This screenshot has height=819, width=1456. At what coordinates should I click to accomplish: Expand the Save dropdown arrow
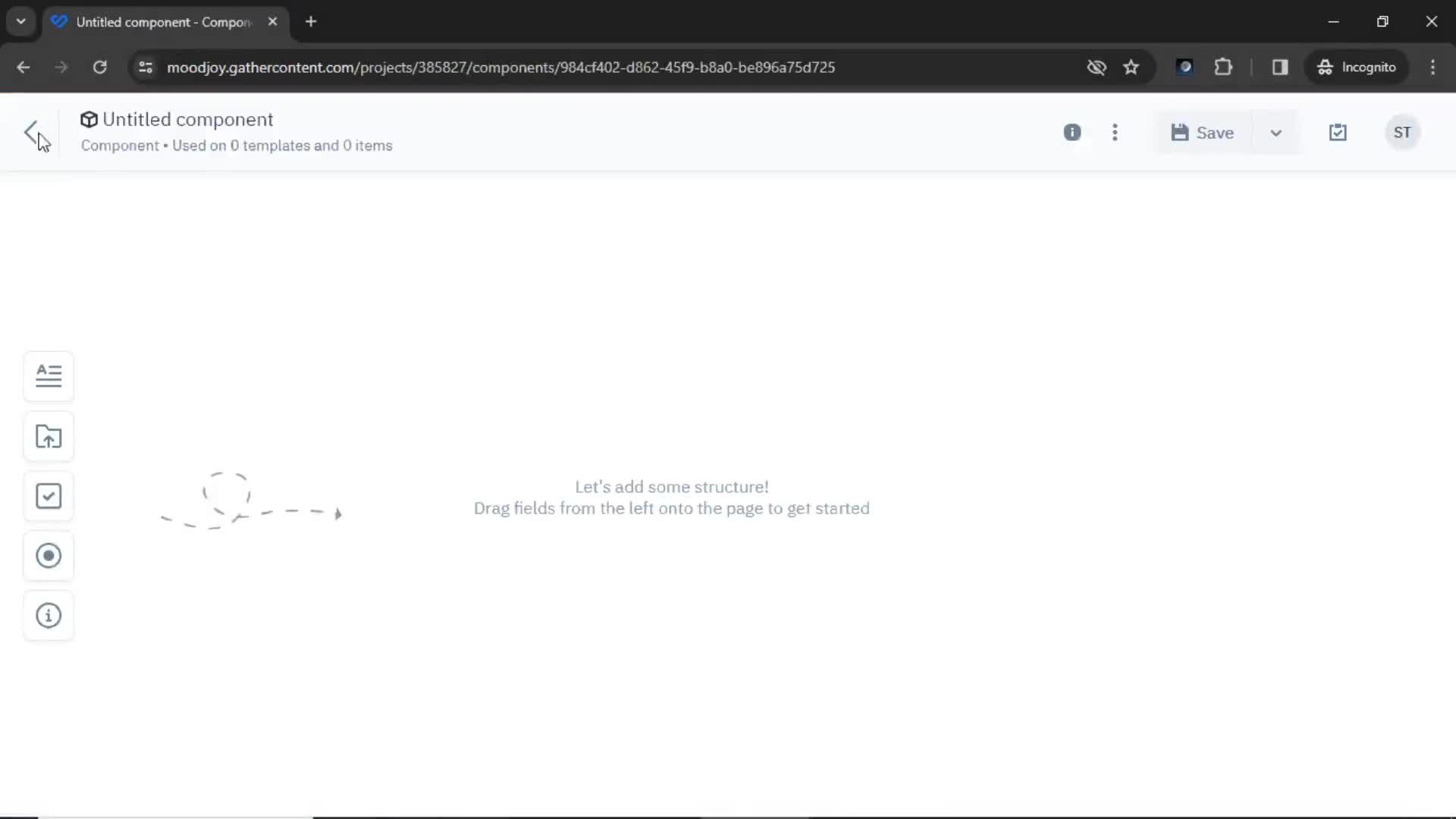pyautogui.click(x=1275, y=132)
